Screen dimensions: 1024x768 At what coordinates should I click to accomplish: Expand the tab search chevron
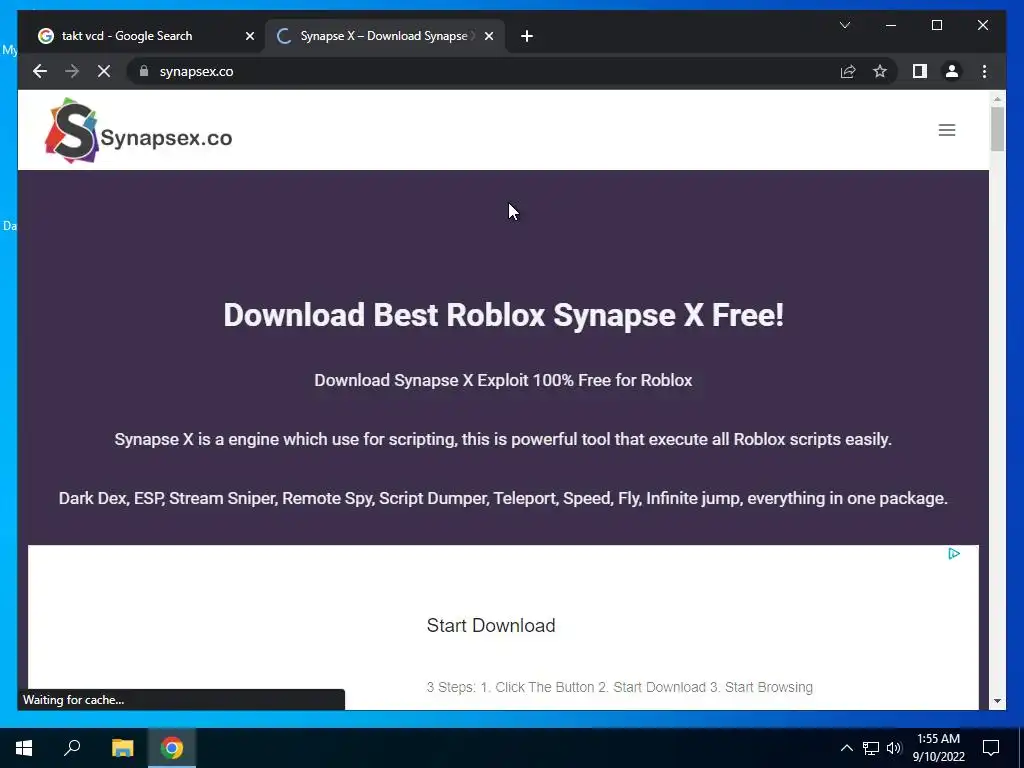point(844,25)
